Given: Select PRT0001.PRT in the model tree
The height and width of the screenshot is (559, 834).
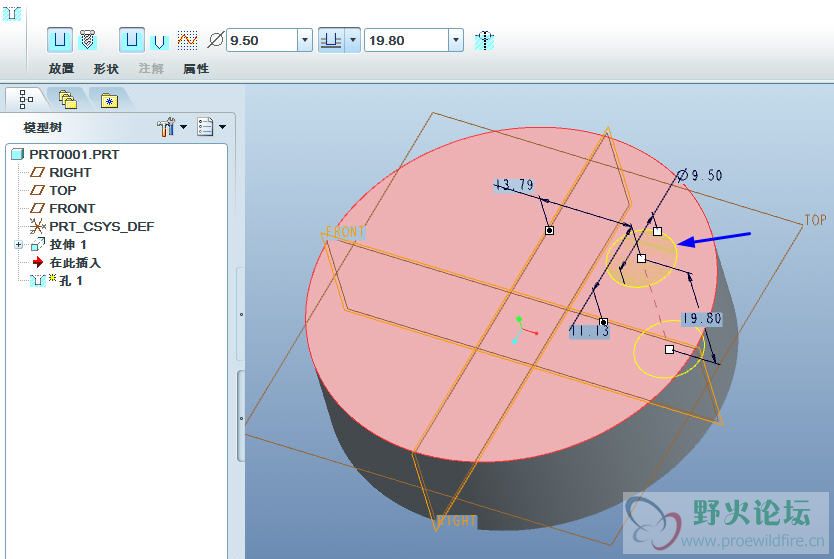Looking at the screenshot, I should tap(65, 154).
